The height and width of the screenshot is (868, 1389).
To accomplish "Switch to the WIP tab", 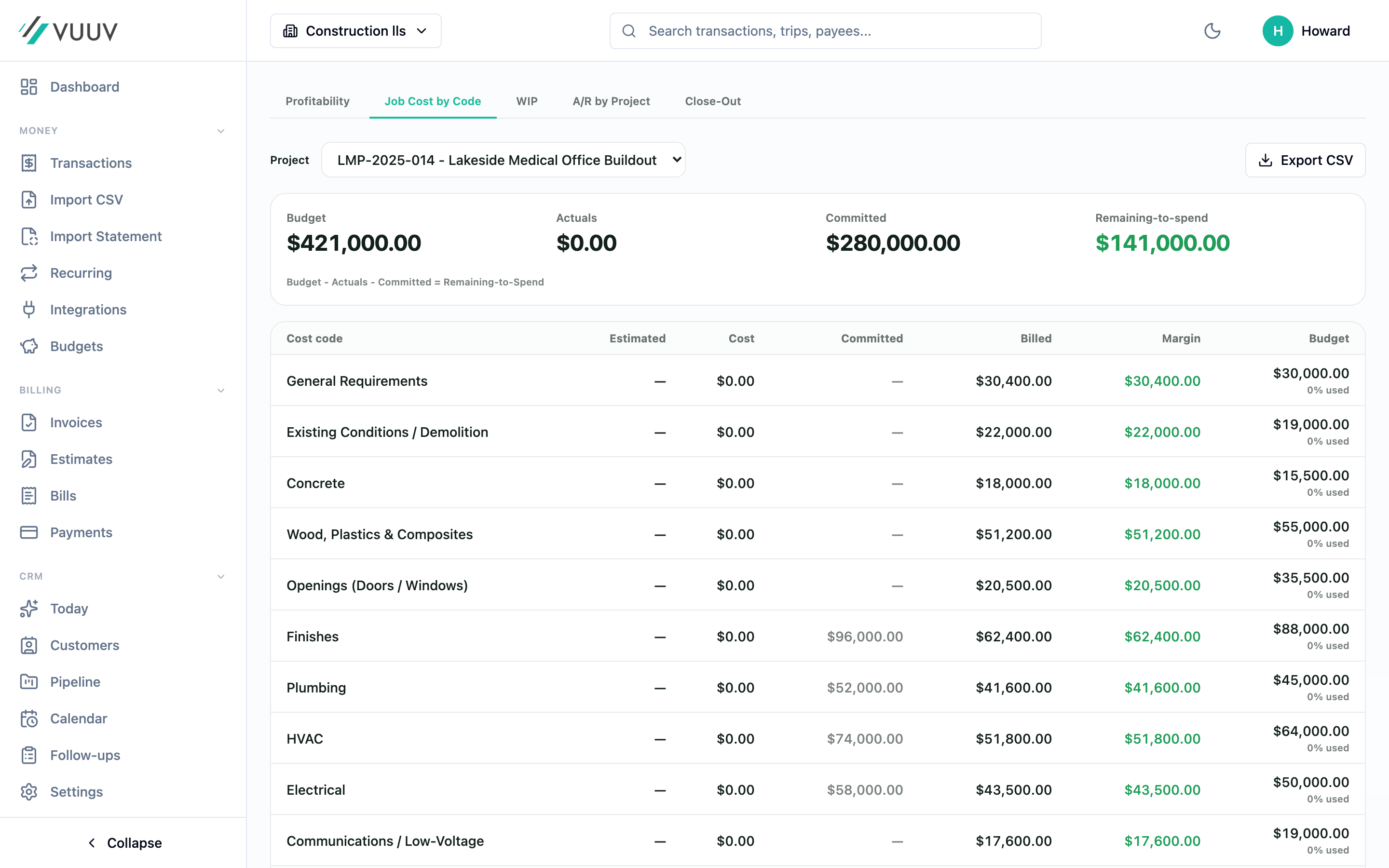I will pyautogui.click(x=527, y=101).
